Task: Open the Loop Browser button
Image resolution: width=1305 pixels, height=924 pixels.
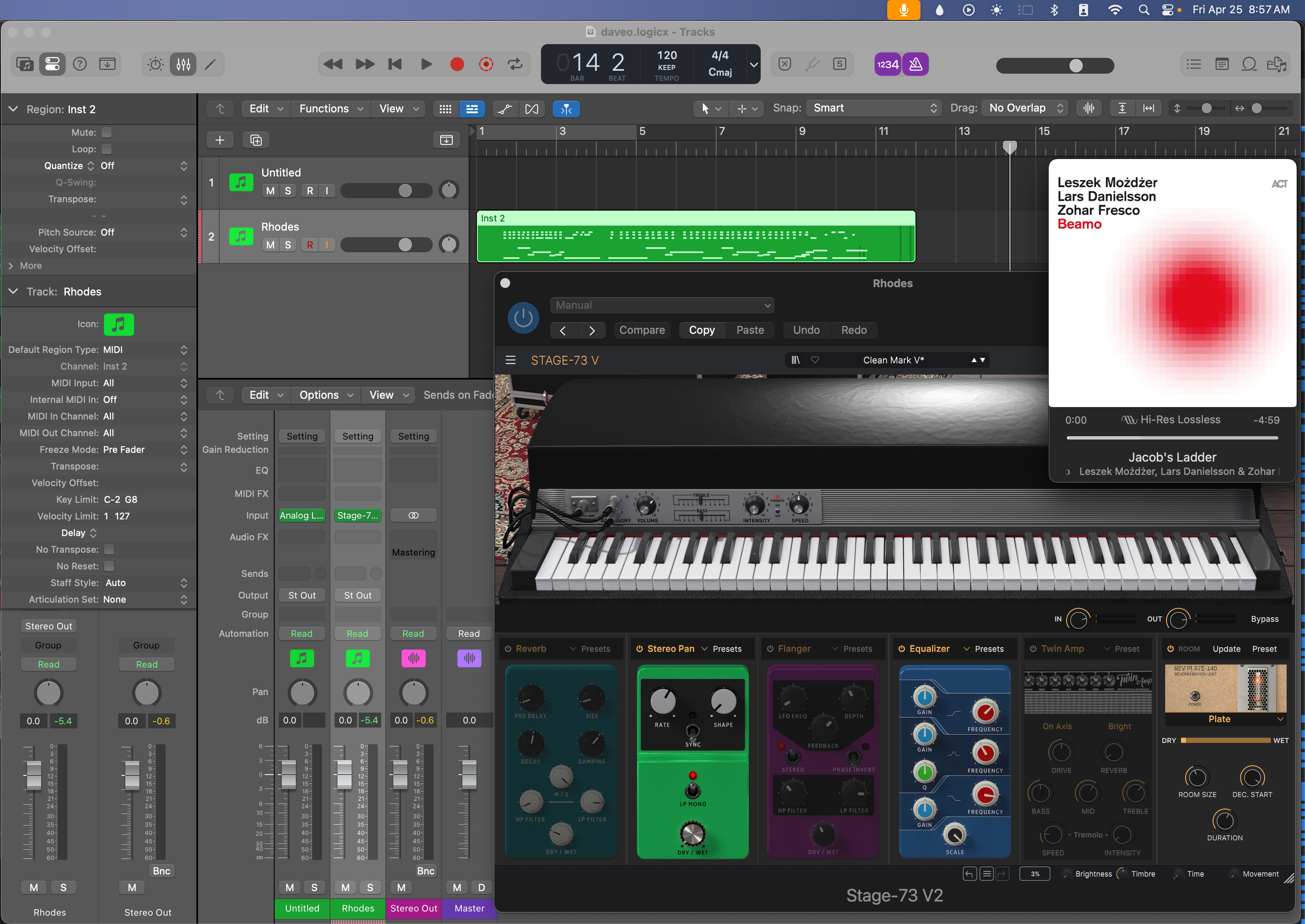Action: tap(1249, 64)
